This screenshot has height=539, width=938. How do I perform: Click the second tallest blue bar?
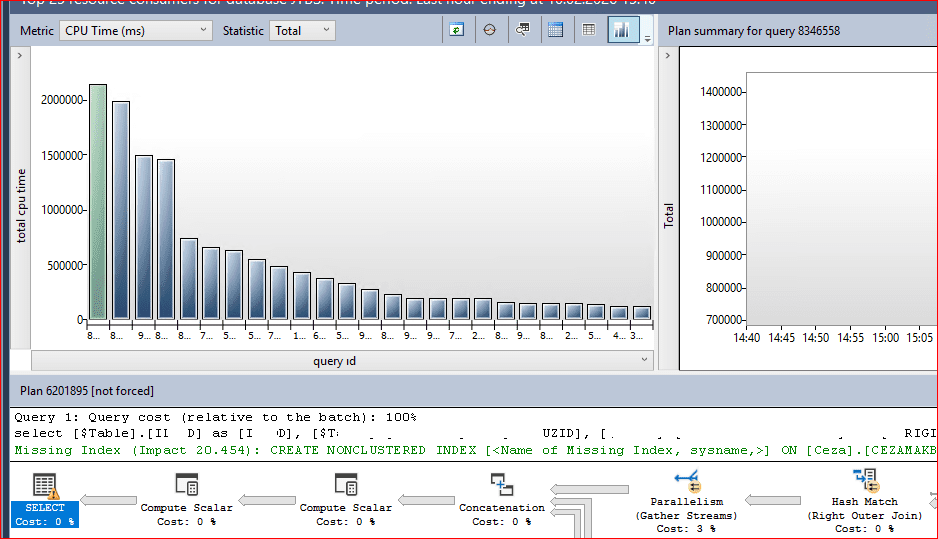121,210
